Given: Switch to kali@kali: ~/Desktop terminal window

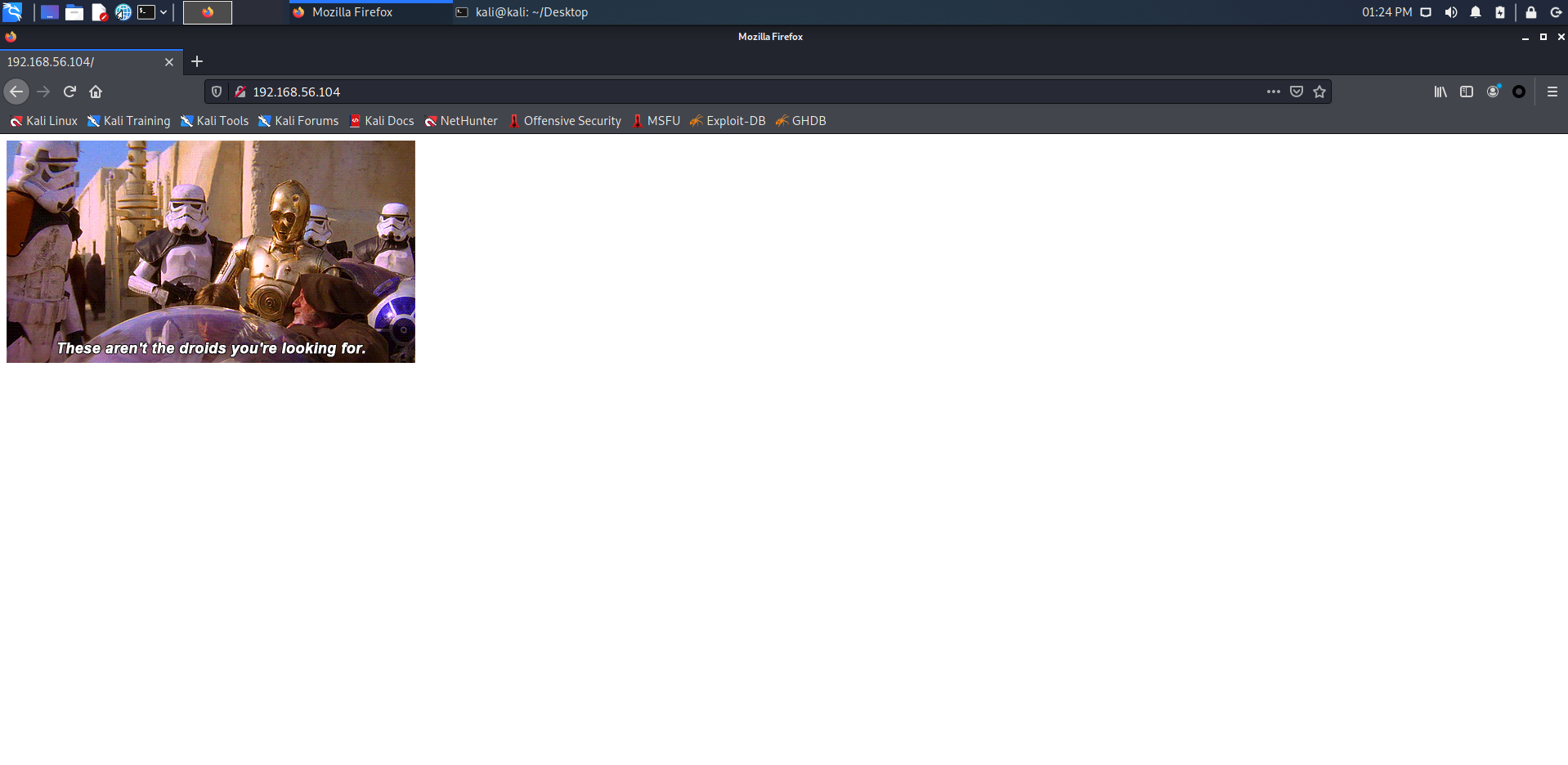Looking at the screenshot, I should pyautogui.click(x=534, y=12).
